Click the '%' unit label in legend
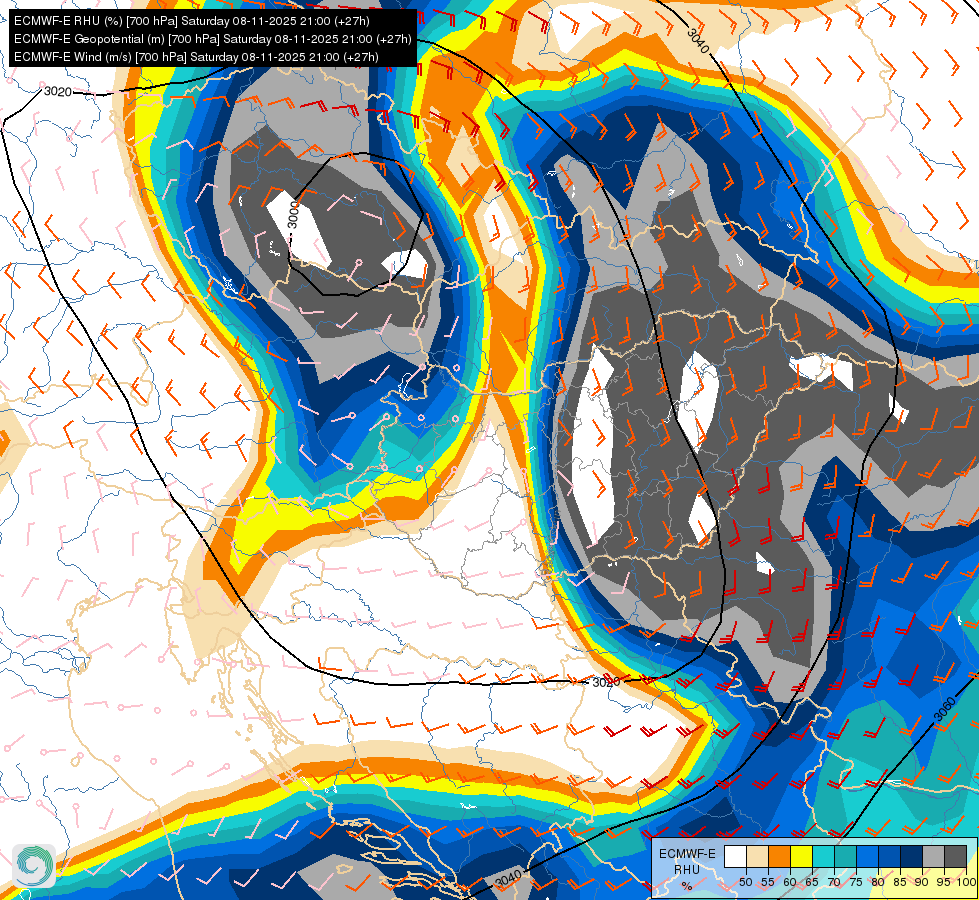This screenshot has height=900, width=979. pos(687,886)
